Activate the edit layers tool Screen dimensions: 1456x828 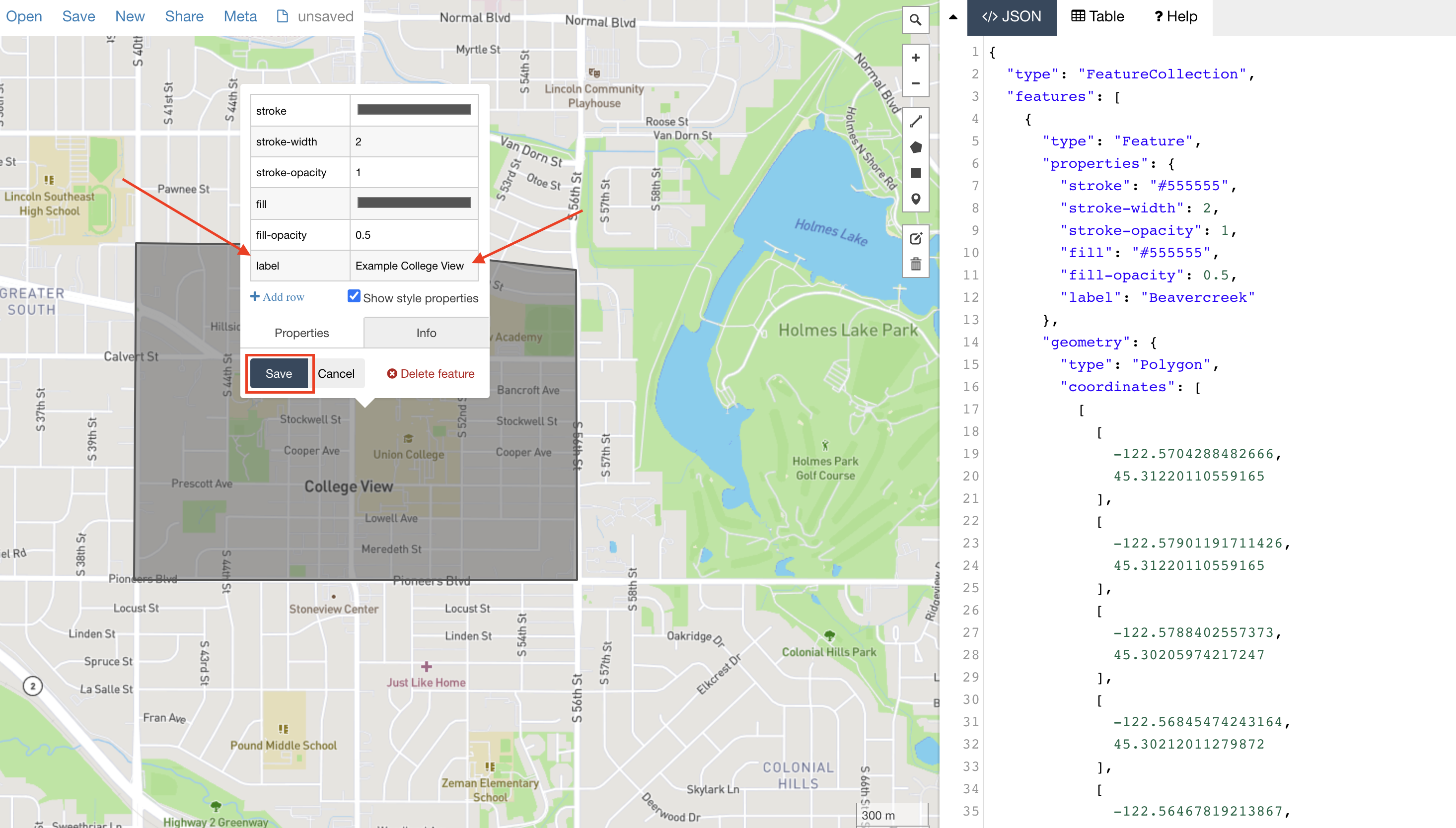(x=915, y=238)
